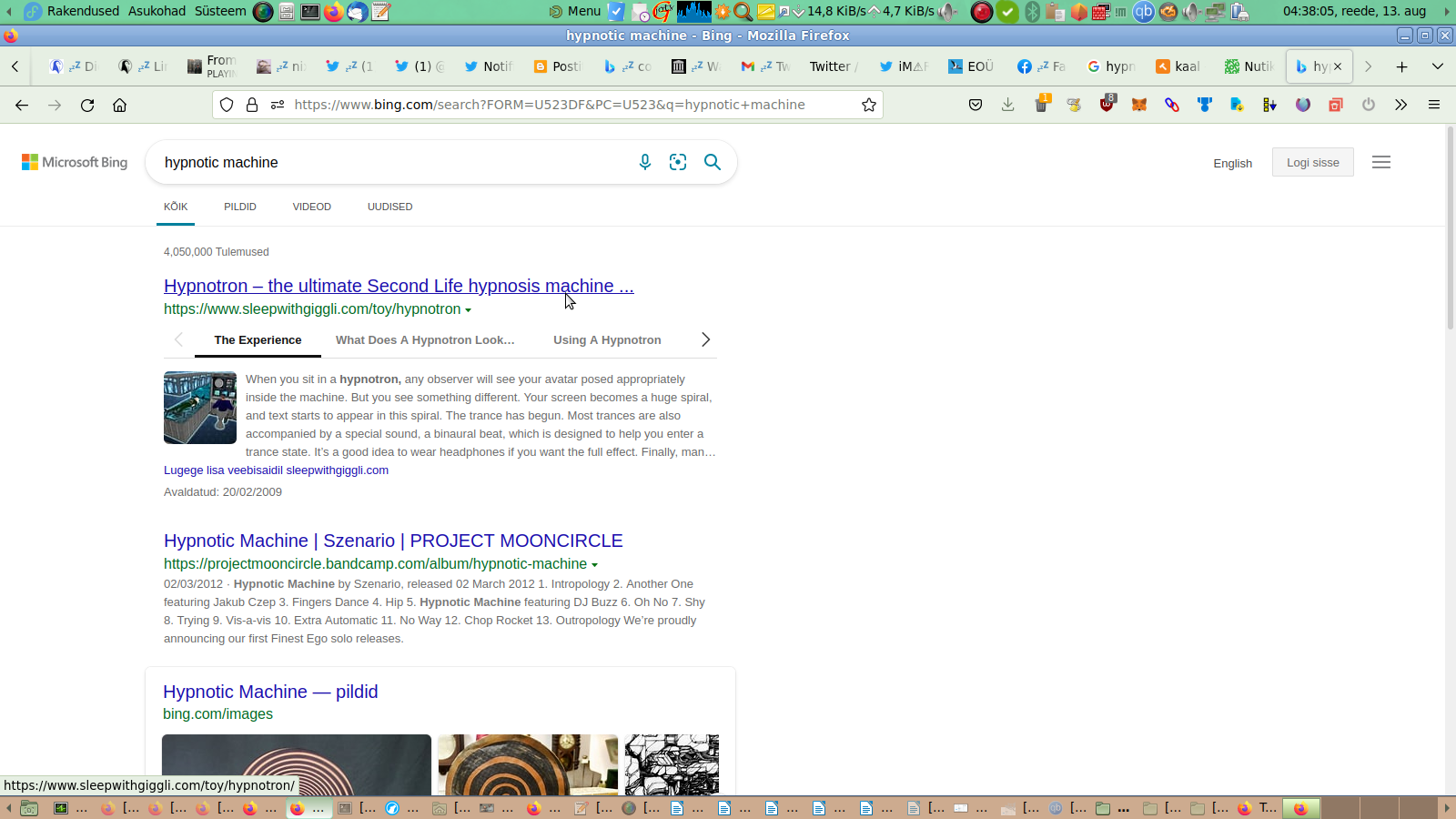Expand sleepwithgiggli URL dropdown arrow
Screen dimensions: 1456x819
pos(469,310)
